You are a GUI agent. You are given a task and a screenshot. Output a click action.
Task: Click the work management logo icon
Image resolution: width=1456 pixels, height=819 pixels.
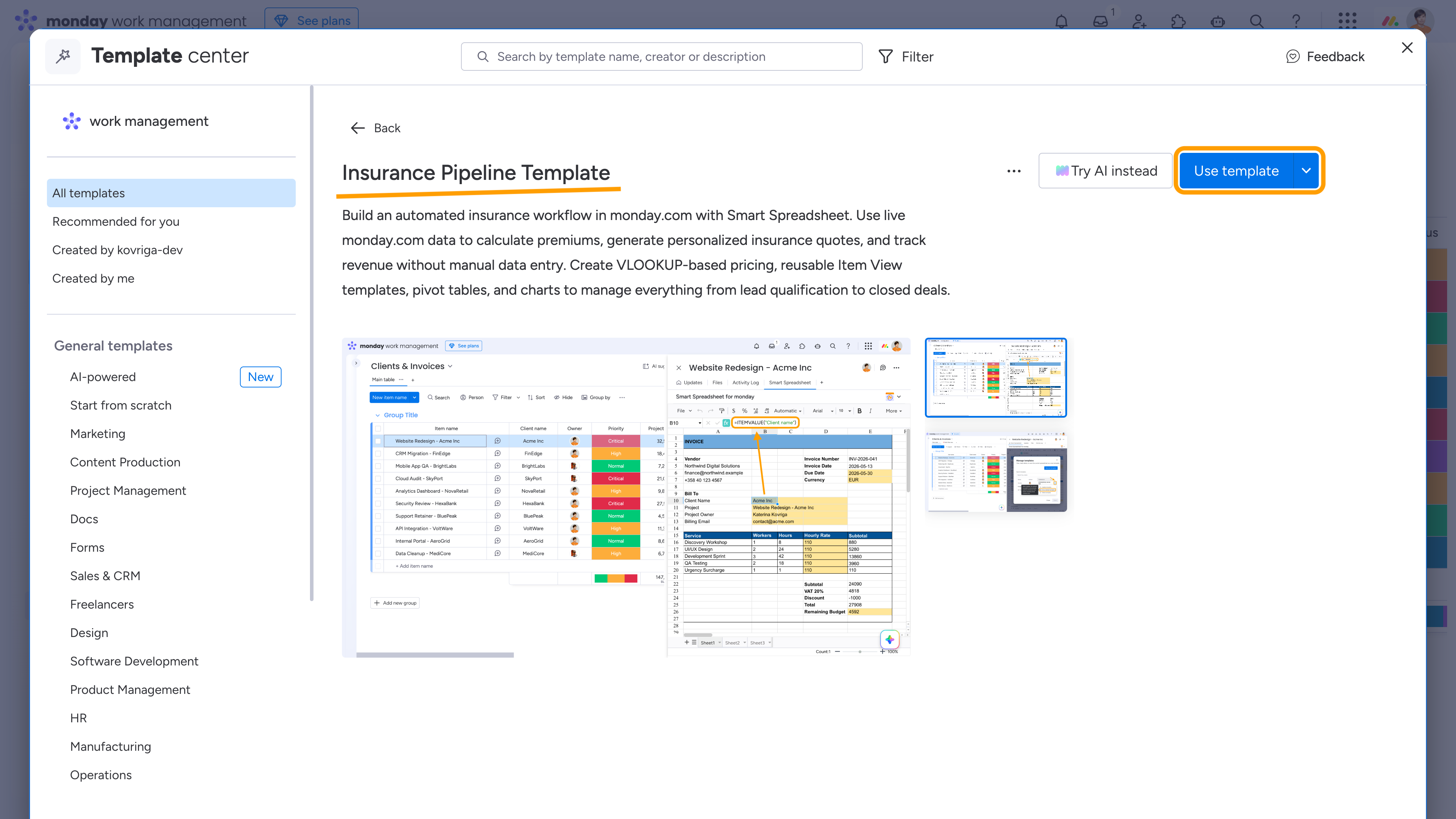71,121
